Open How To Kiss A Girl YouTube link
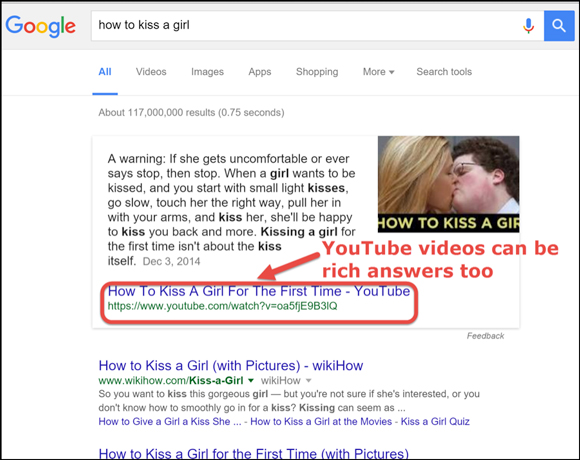Viewport: 580px width, 460px height. coord(259,291)
